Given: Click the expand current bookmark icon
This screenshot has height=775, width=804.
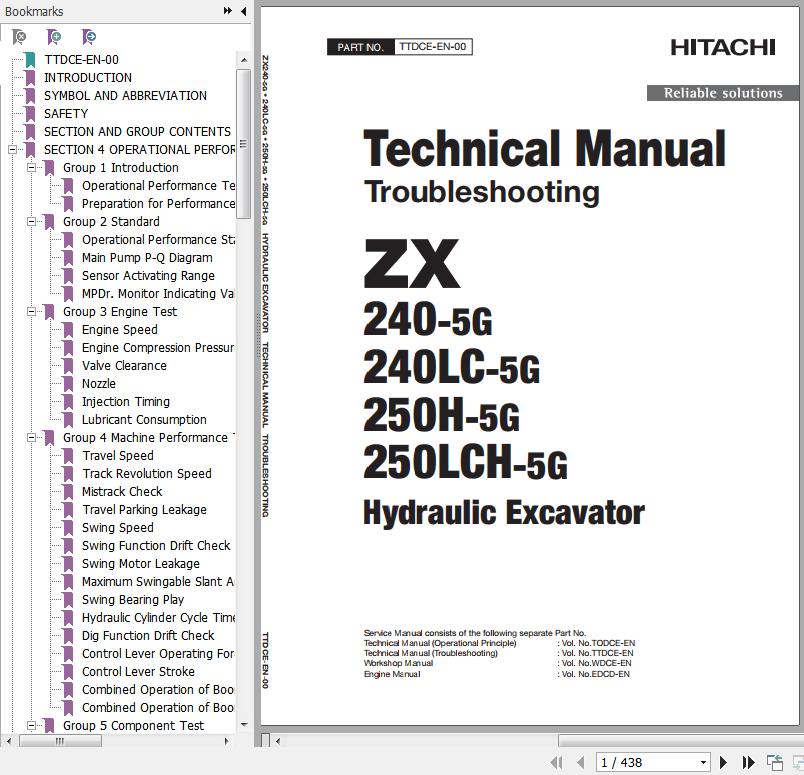Looking at the screenshot, I should tap(89, 36).
